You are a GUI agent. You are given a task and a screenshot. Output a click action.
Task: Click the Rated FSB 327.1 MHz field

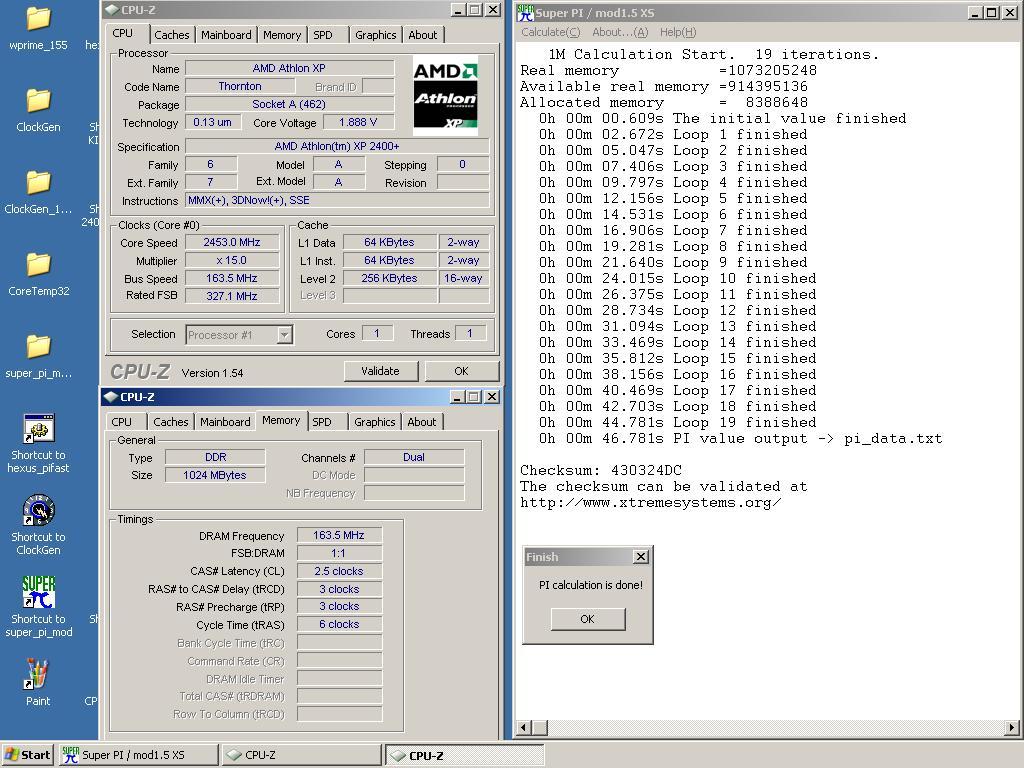pos(232,296)
